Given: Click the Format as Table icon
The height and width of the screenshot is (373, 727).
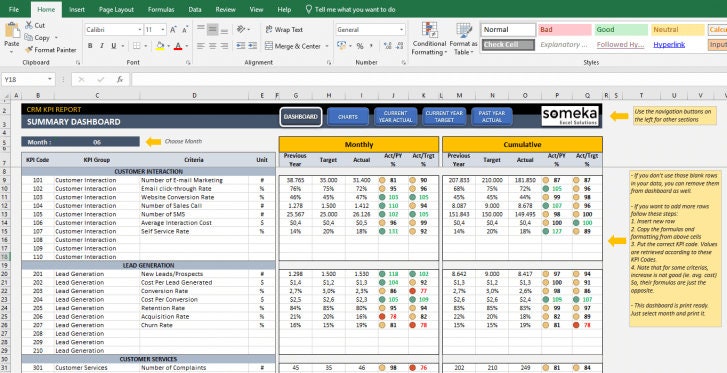Looking at the screenshot, I should [464, 30].
